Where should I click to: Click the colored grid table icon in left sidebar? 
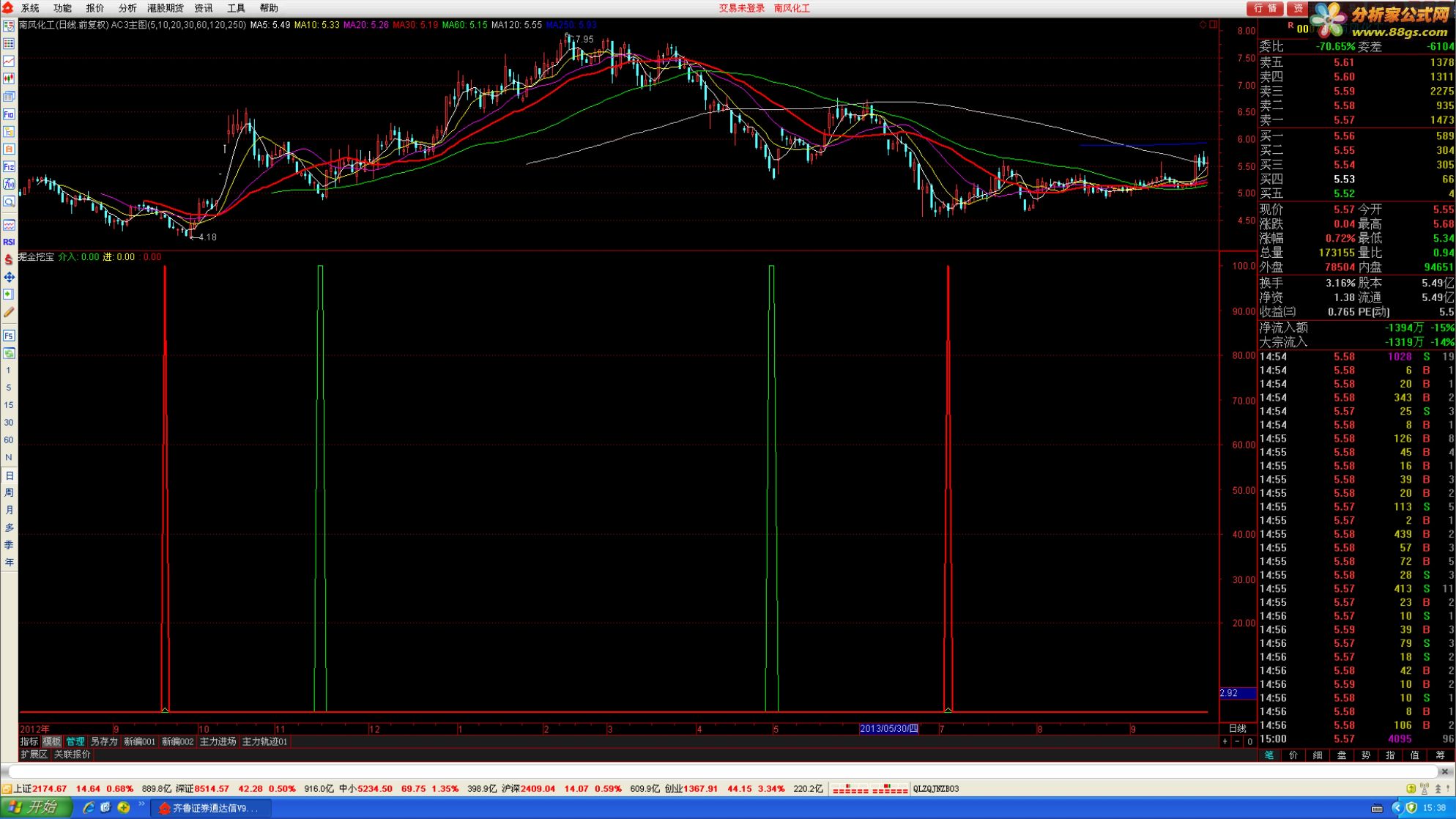point(9,44)
